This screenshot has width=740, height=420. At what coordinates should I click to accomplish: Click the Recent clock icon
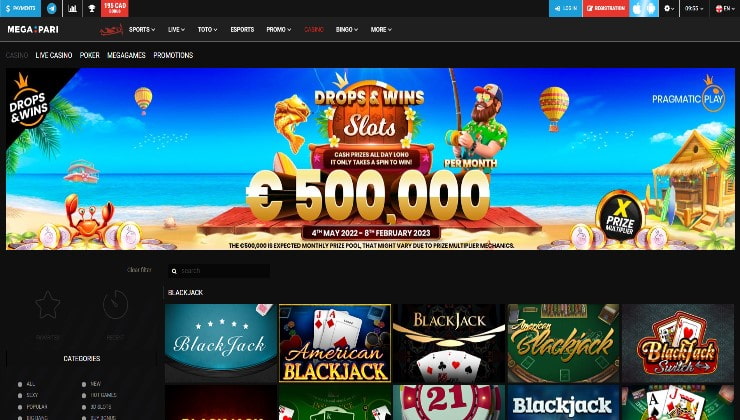pos(115,305)
